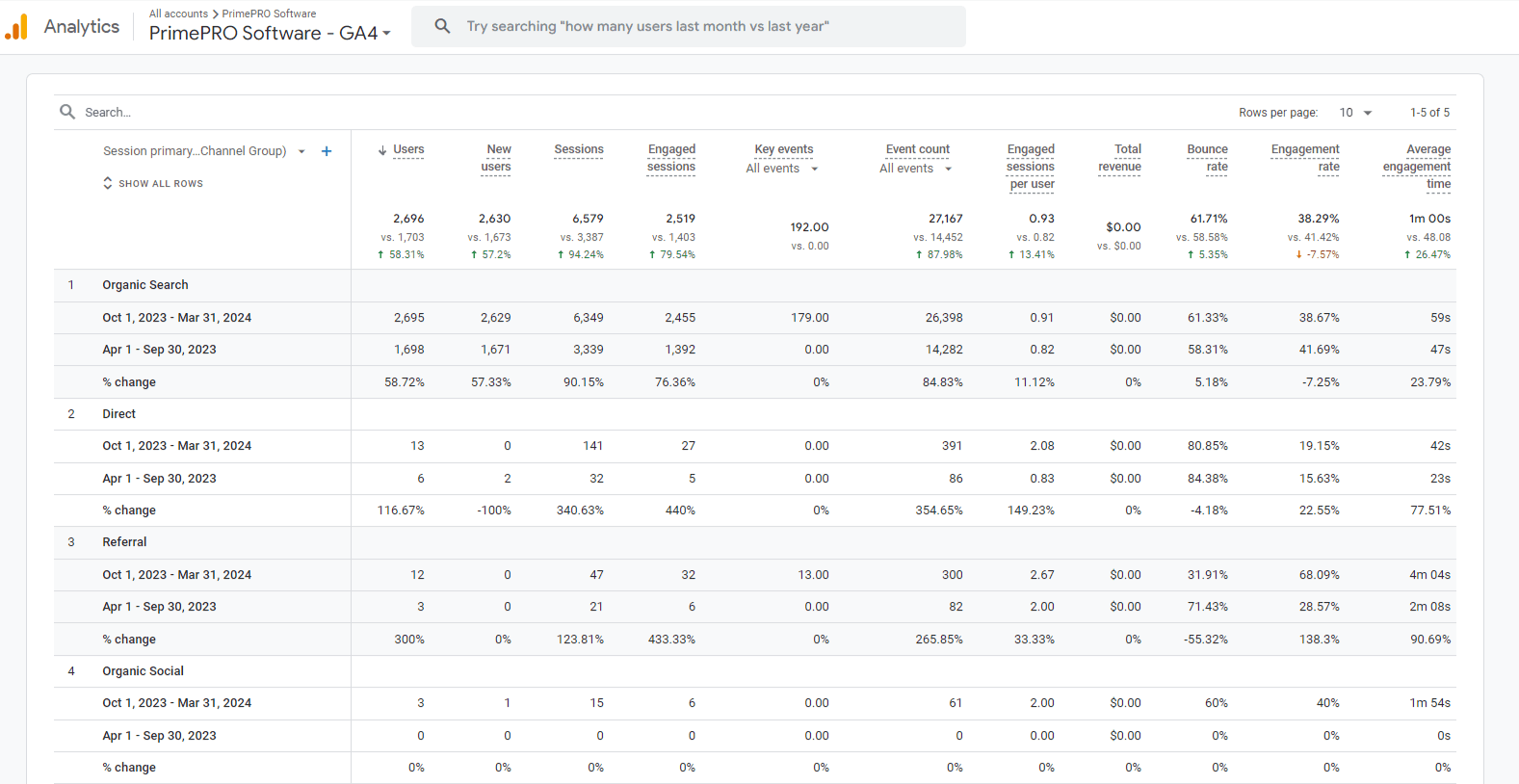Screen dimensions: 1519x784
Task: Click the All accounts breadcrumb link
Action: pyautogui.click(x=178, y=13)
